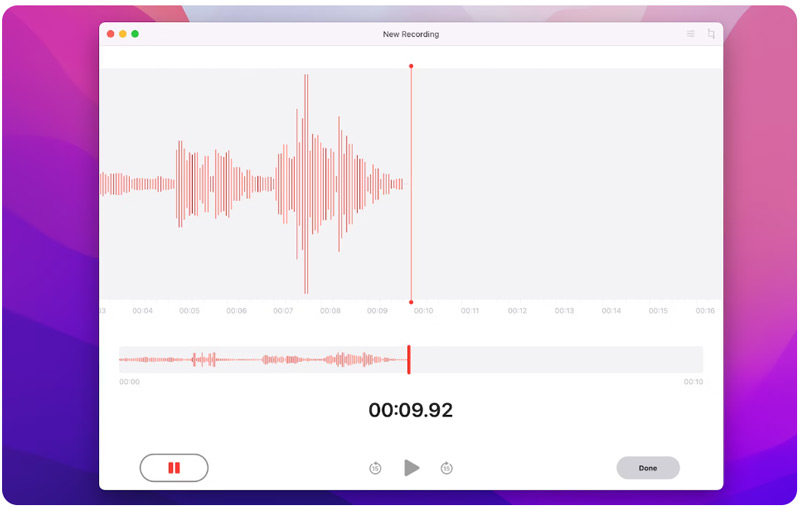The height and width of the screenshot is (508, 800).
Task: Click the 00:10 timeline label in ruler
Action: (x=423, y=311)
